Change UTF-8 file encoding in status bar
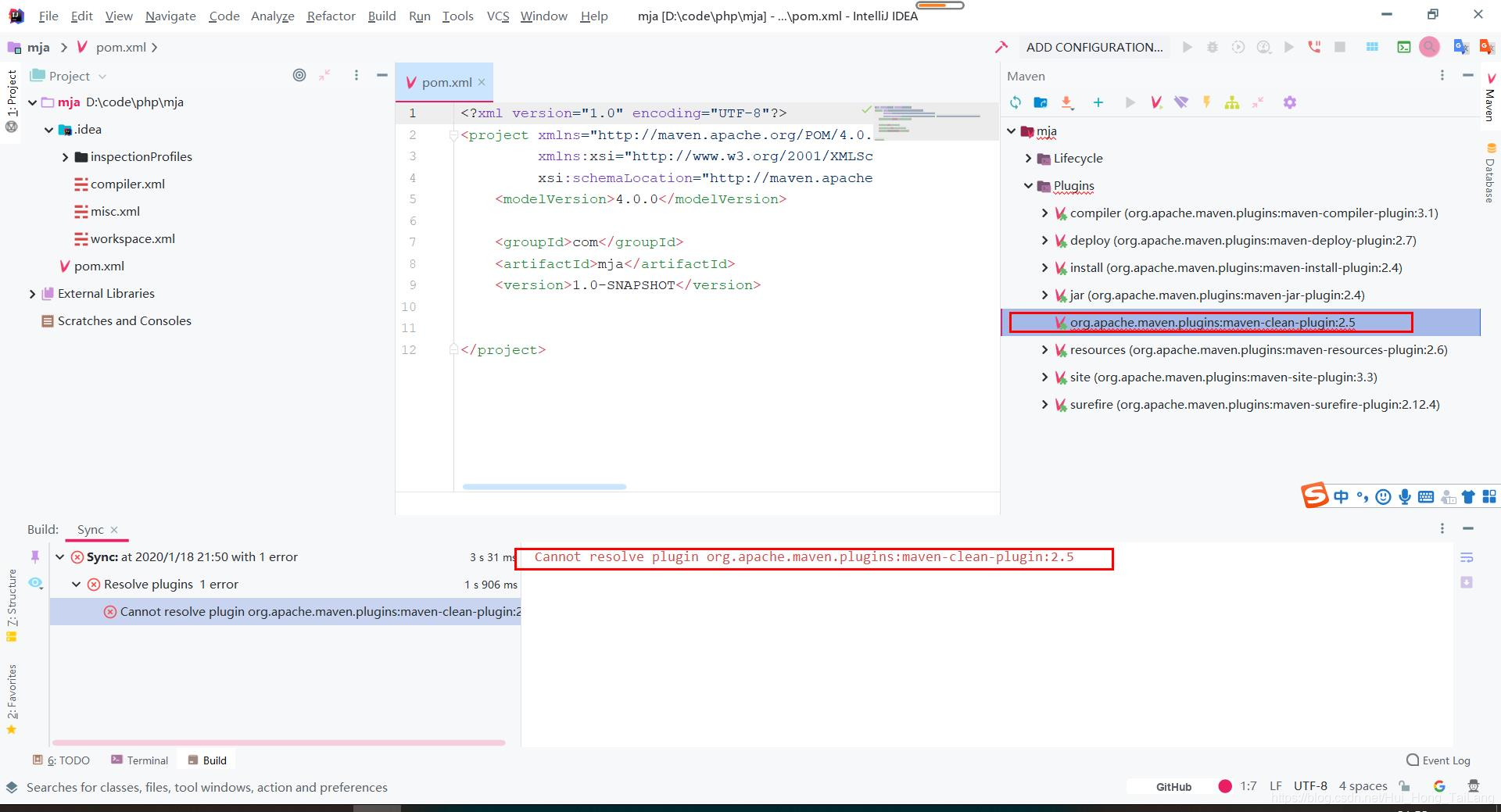Image resolution: width=1501 pixels, height=812 pixels. click(x=1310, y=786)
